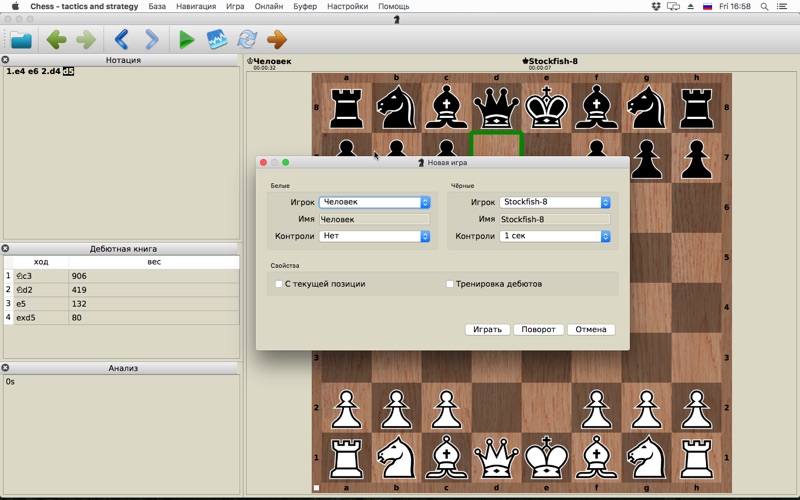Click the green-highlighted d7 square
Screen dimensions: 800x500
tap(496, 145)
